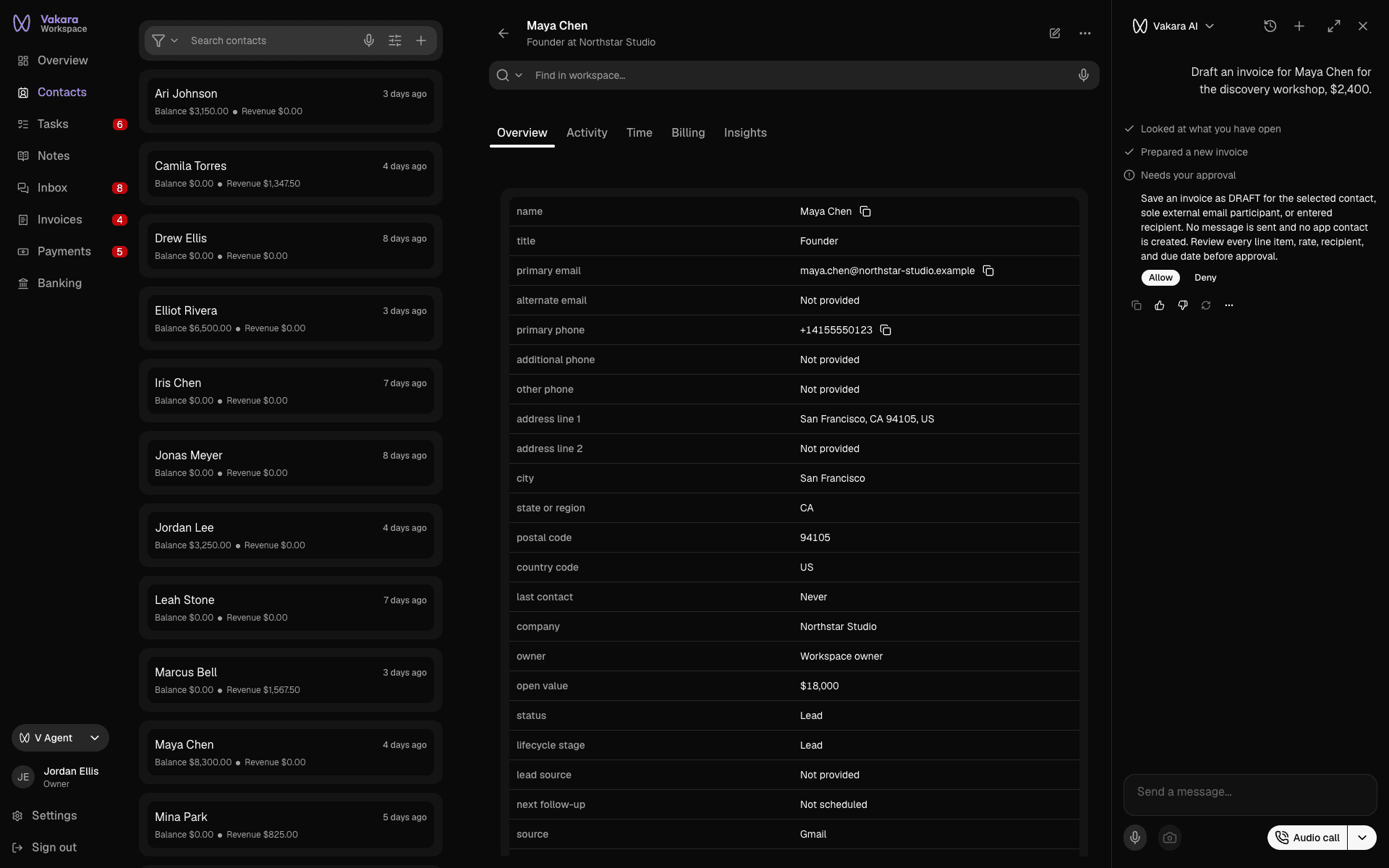The width and height of the screenshot is (1389, 868).
Task: Open the chat history clock icon
Action: pyautogui.click(x=1270, y=26)
